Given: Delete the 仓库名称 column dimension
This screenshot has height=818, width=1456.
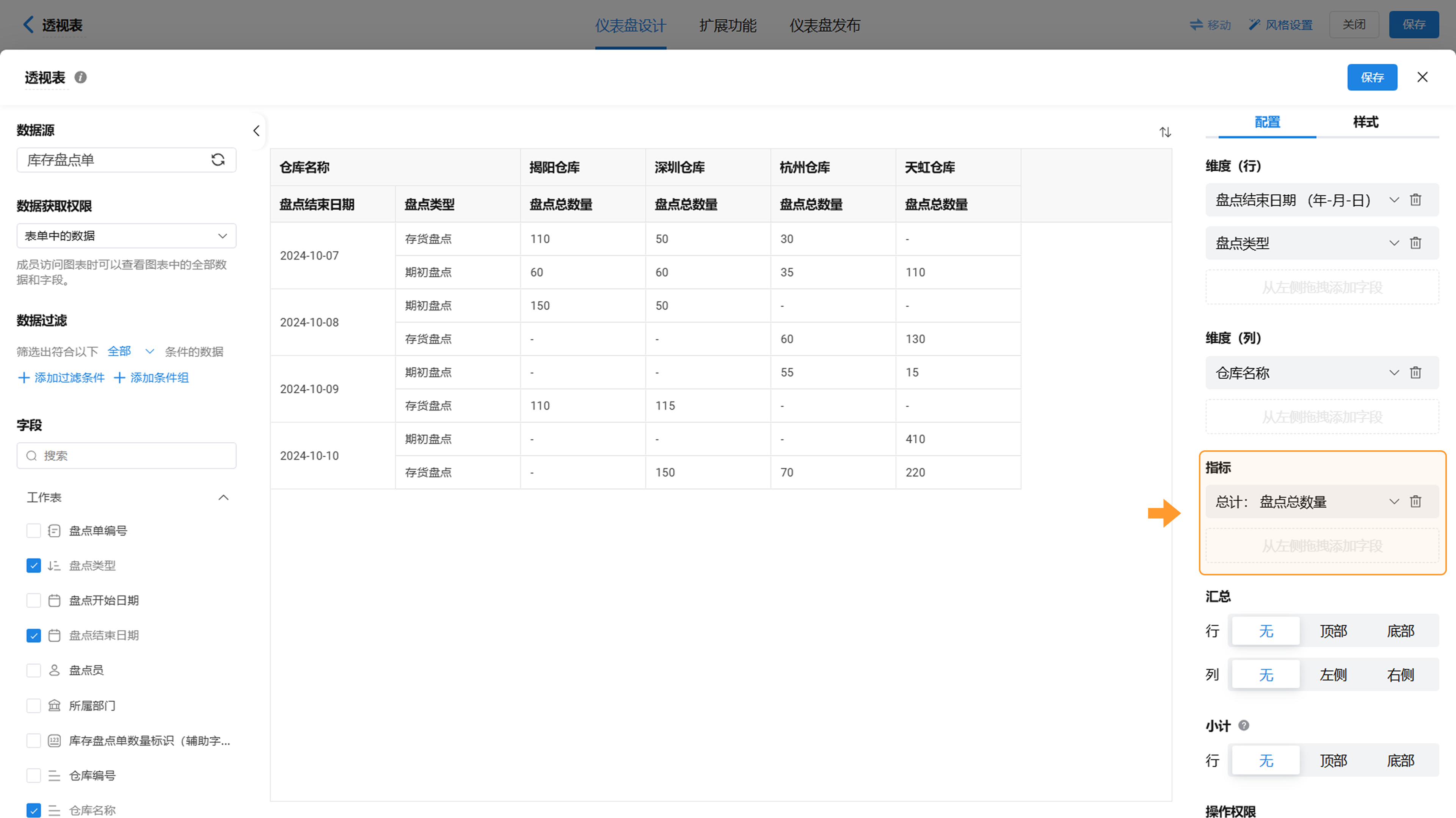Looking at the screenshot, I should (x=1415, y=373).
